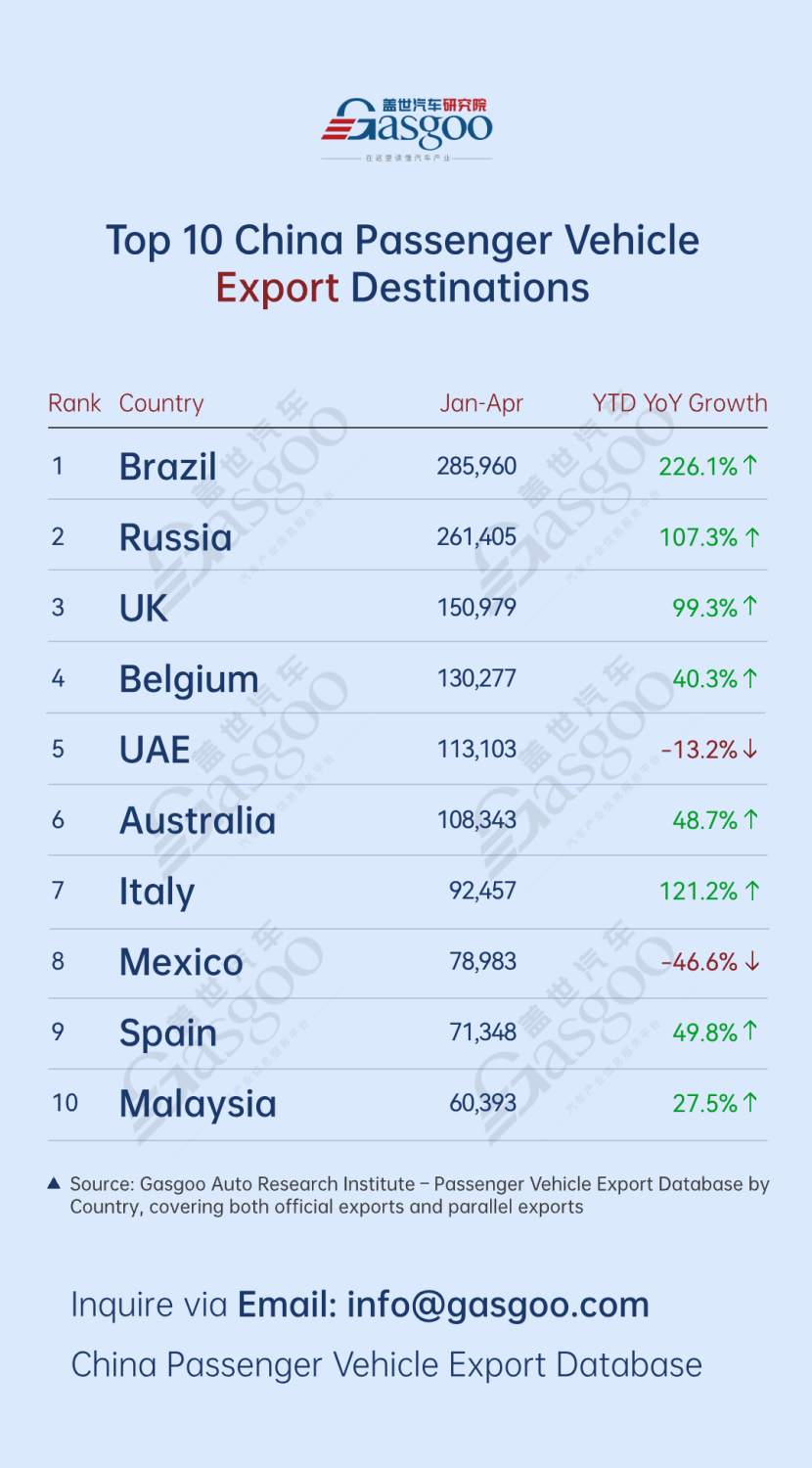Click Australia's export value 108,343
Screen dimensions: 812x1468
tap(476, 820)
